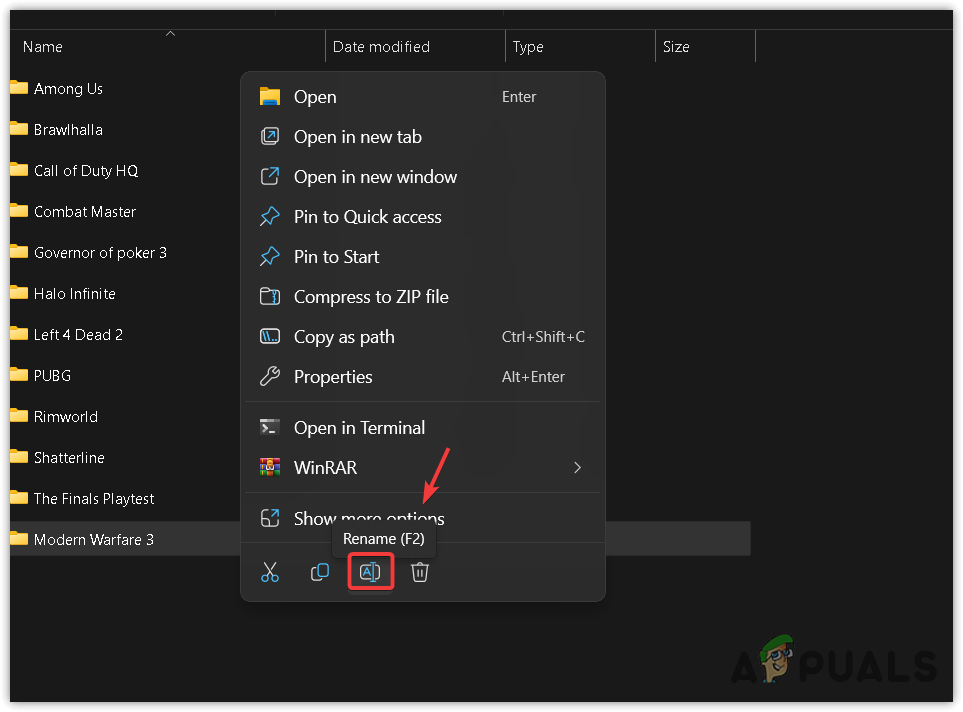Image resolution: width=963 pixels, height=712 pixels.
Task: Click the Halo Infinite folder icon
Action: (x=19, y=293)
